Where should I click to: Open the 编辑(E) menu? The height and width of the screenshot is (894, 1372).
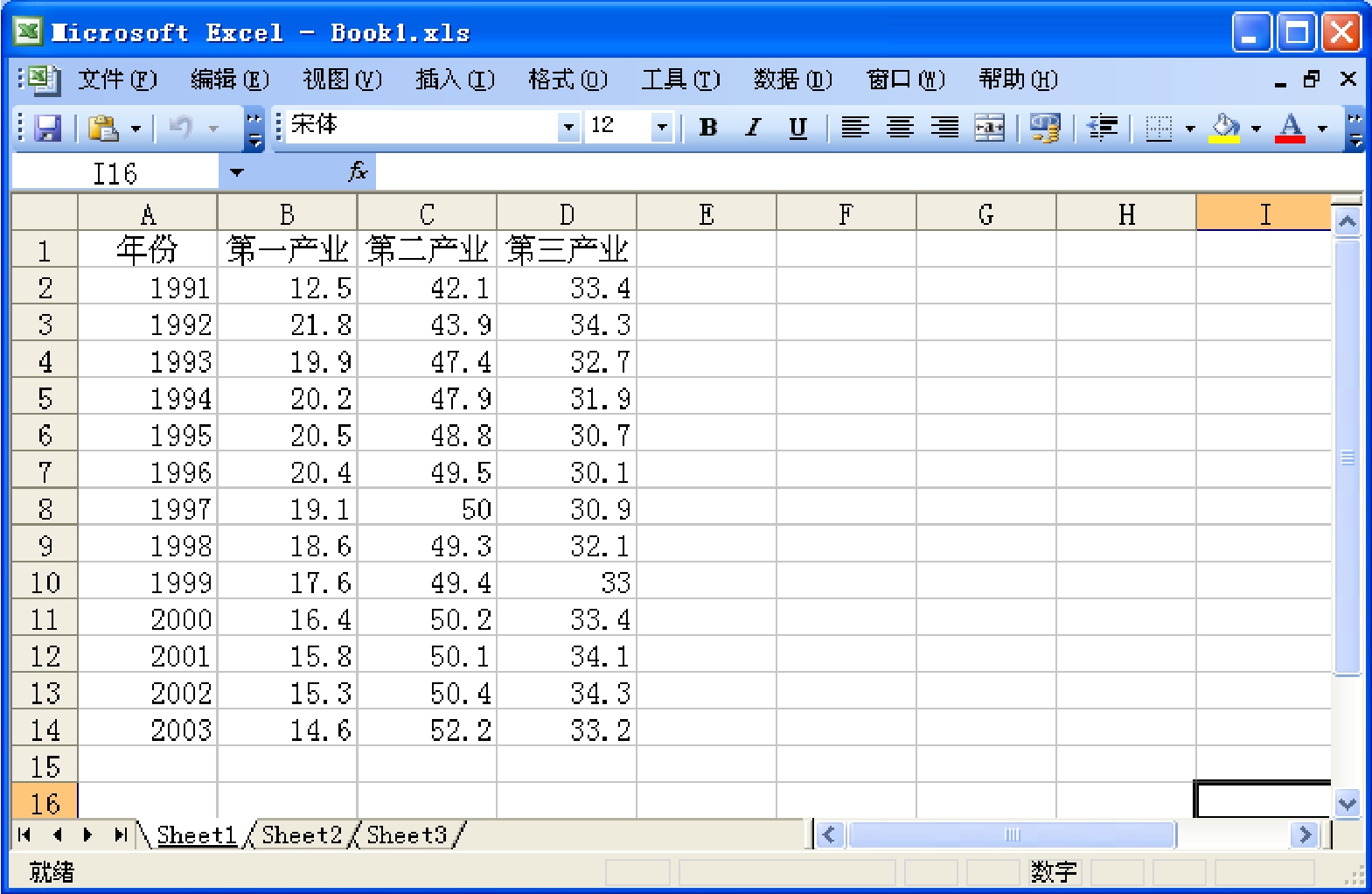coord(230,80)
